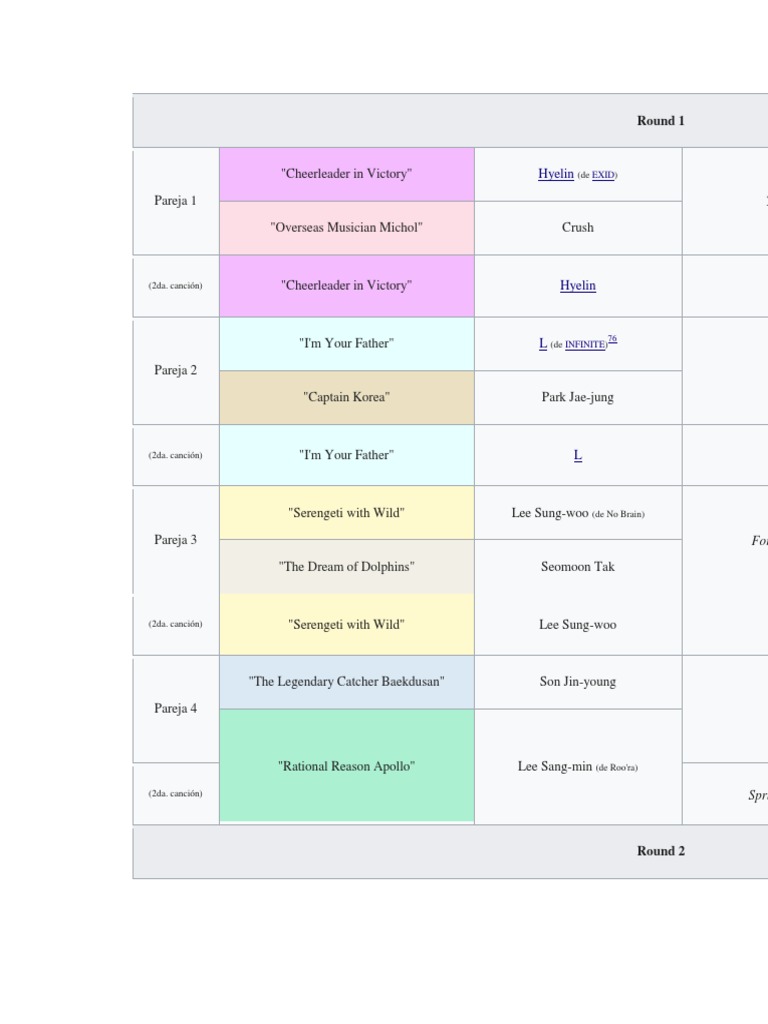Open the EXID group link

coord(603,175)
